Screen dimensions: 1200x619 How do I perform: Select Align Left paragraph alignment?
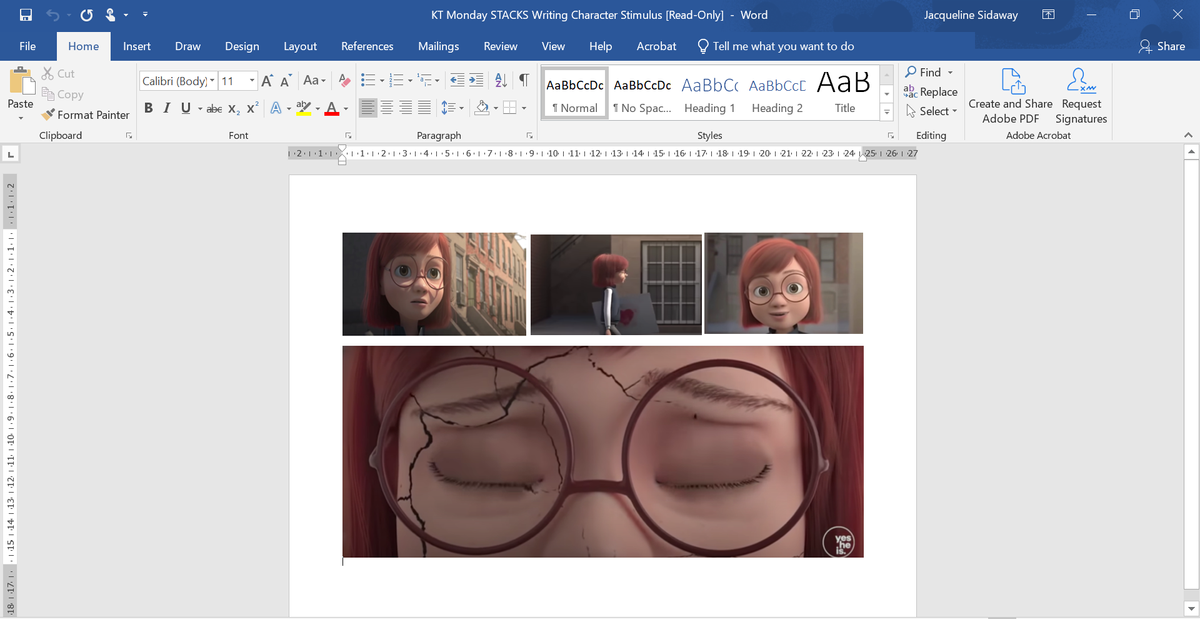click(369, 108)
